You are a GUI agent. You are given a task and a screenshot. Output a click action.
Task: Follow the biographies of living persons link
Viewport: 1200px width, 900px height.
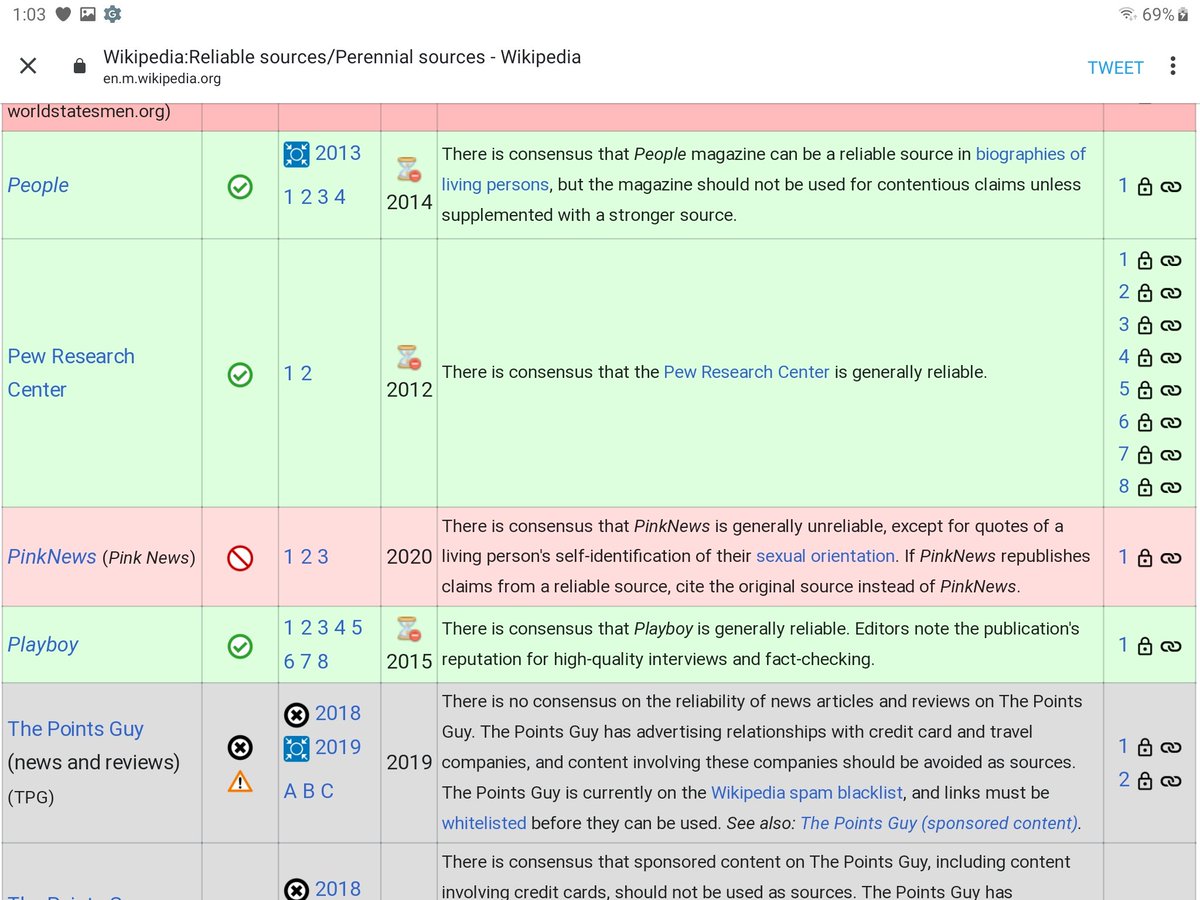(x=764, y=169)
